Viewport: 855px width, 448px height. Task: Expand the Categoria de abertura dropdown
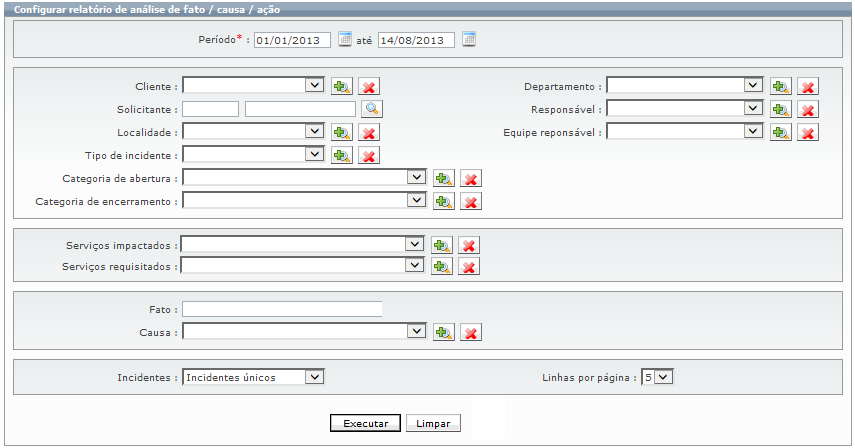click(x=304, y=177)
